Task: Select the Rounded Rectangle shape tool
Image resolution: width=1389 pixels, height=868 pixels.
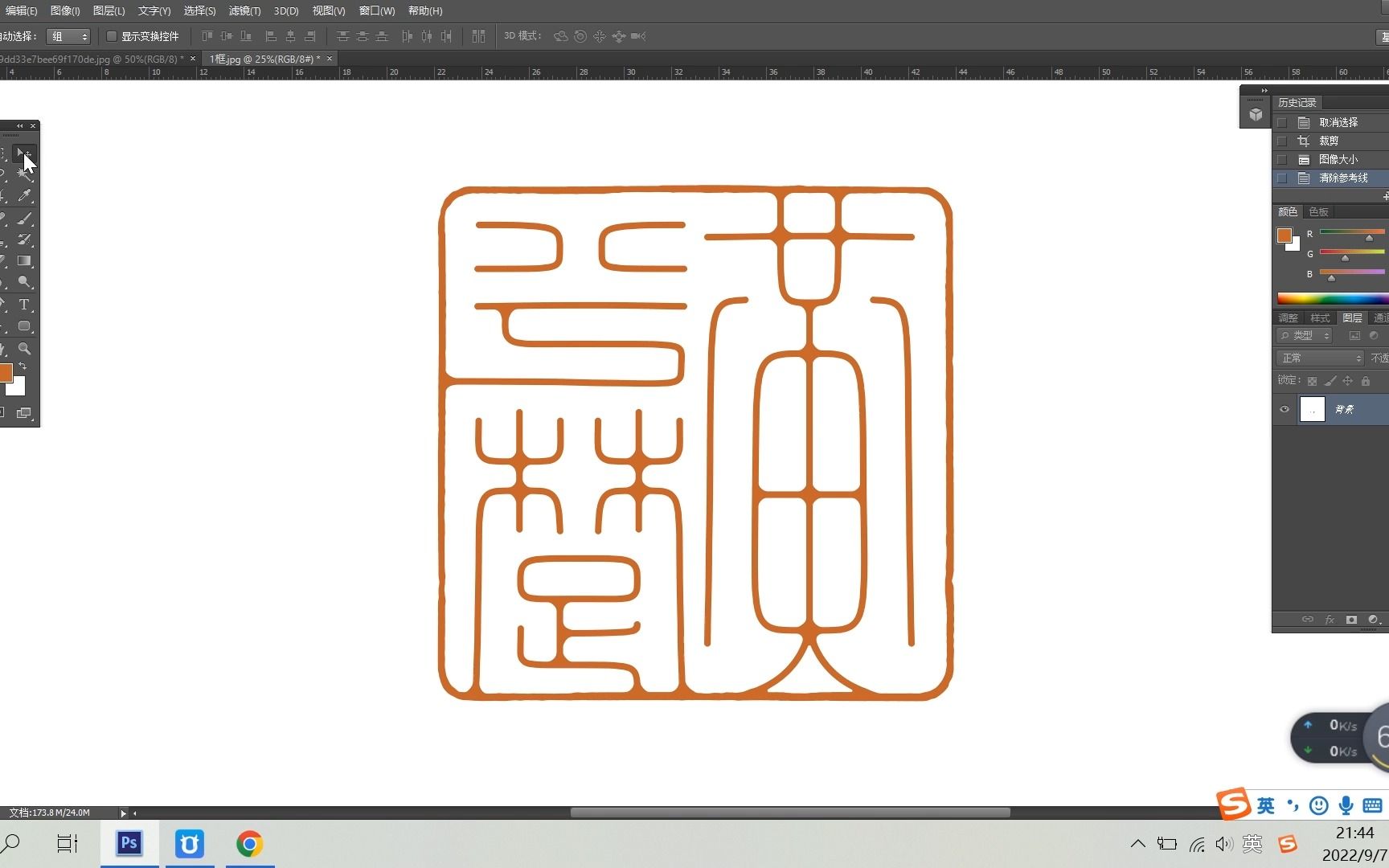Action: 25,326
